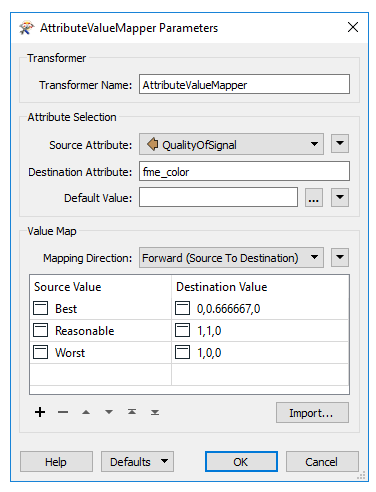Viewport: 376px width, 492px height.
Task: Select the Reasonable source value cell
Action: [x=100, y=330]
